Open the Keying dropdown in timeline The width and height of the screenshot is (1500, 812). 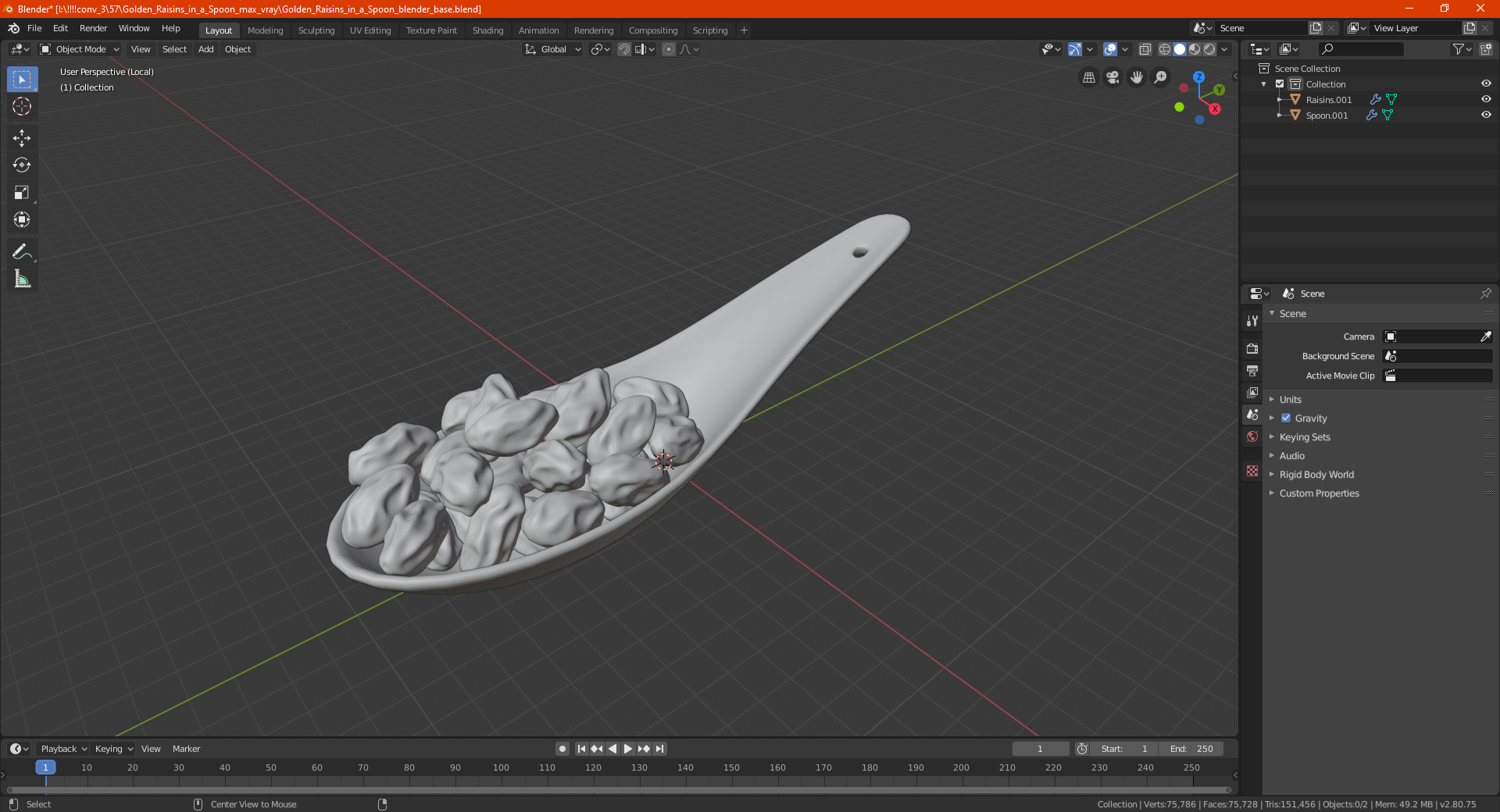114,749
